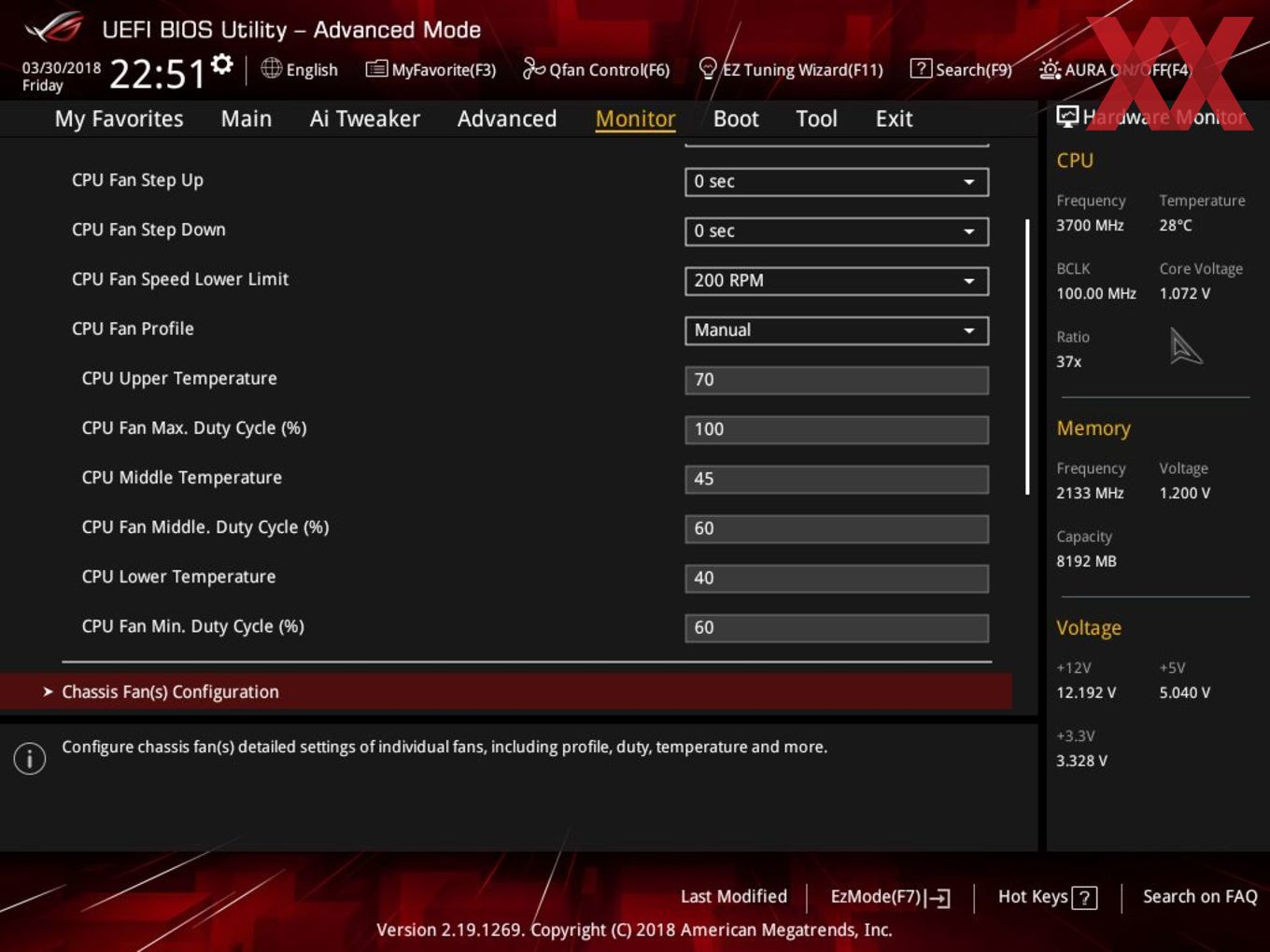Click the 28°C CPU temperature value

(1176, 225)
